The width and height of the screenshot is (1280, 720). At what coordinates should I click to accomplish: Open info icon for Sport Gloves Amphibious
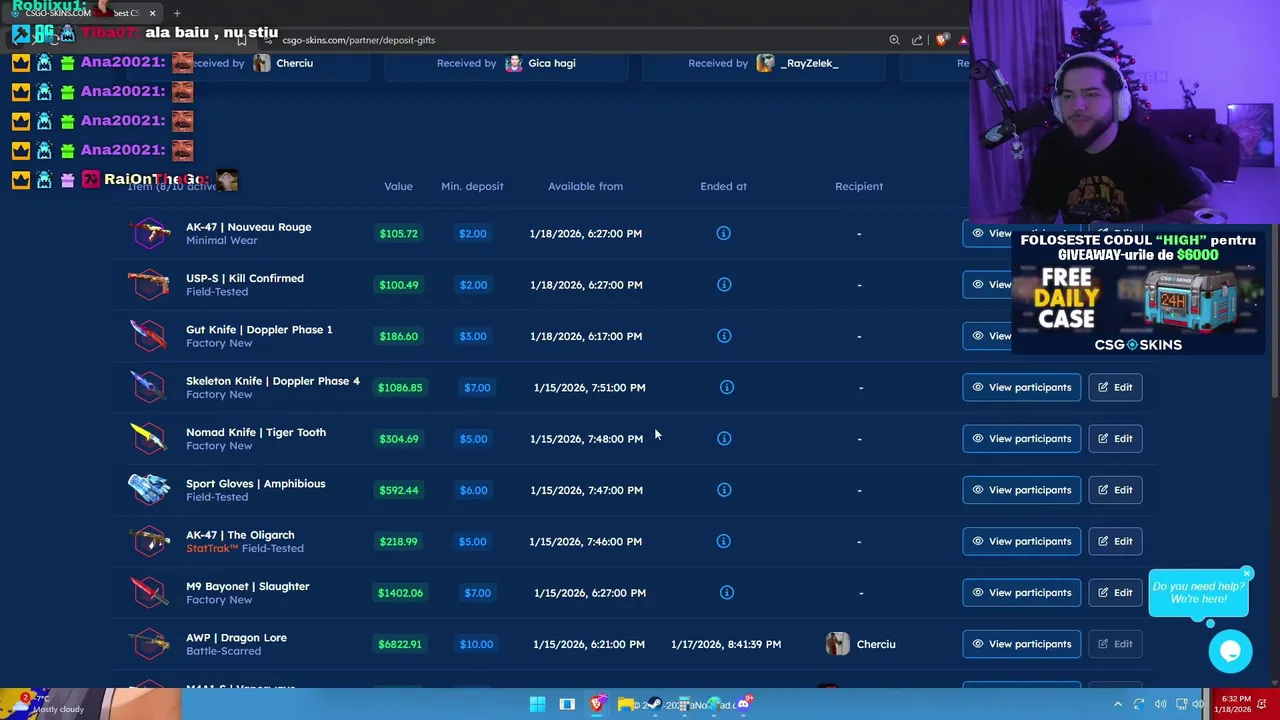(x=724, y=490)
